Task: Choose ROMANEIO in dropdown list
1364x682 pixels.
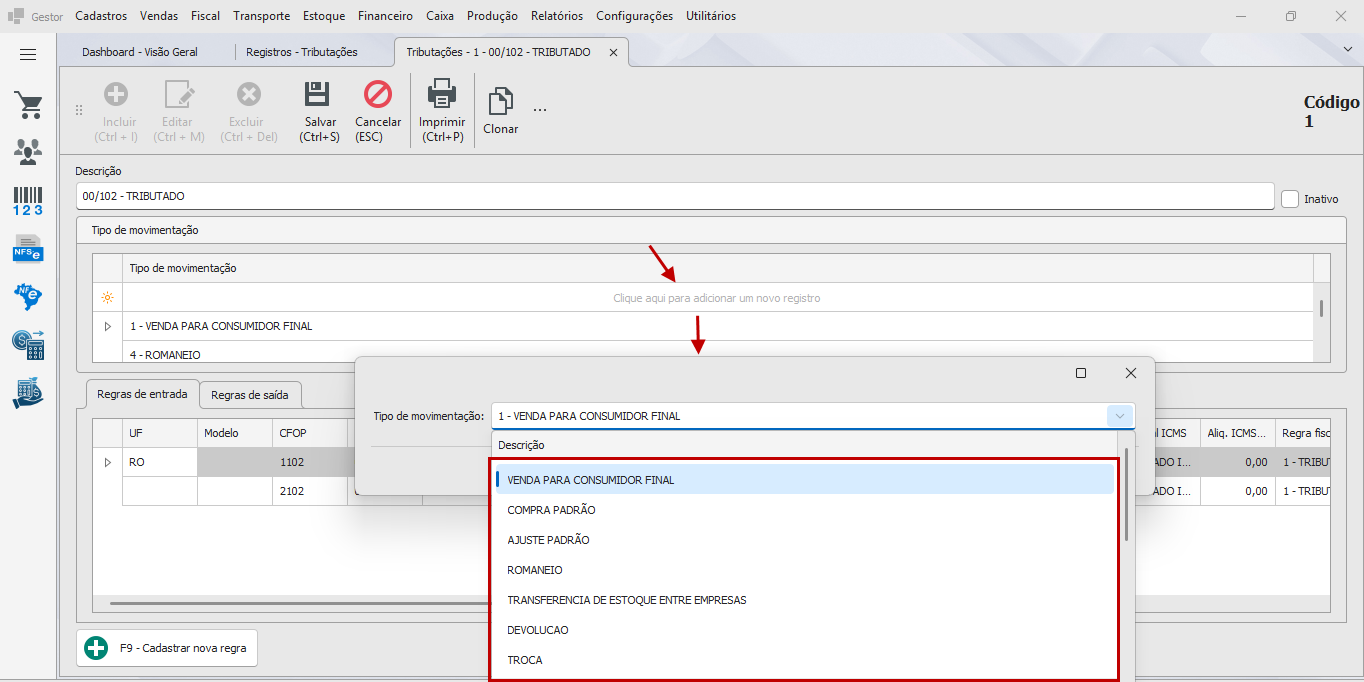Action: pyautogui.click(x=805, y=570)
